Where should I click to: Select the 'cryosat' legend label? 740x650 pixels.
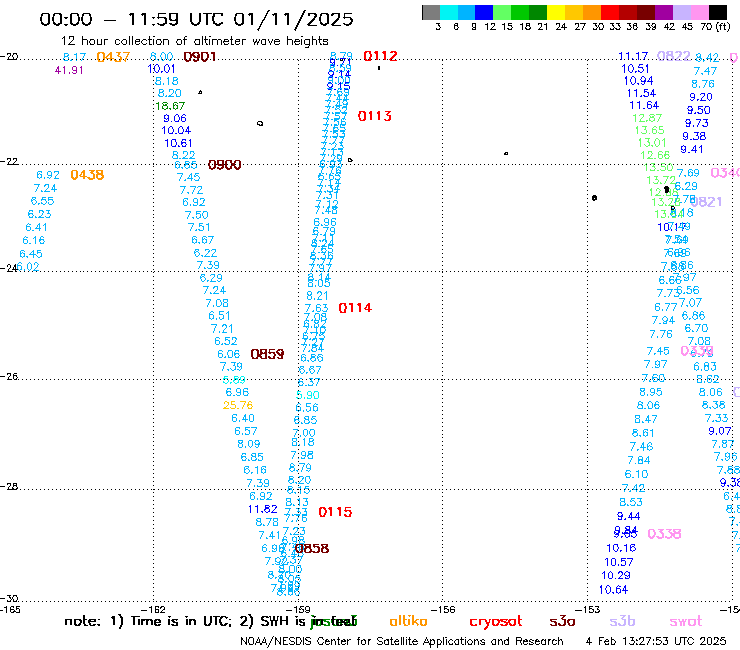(496, 621)
